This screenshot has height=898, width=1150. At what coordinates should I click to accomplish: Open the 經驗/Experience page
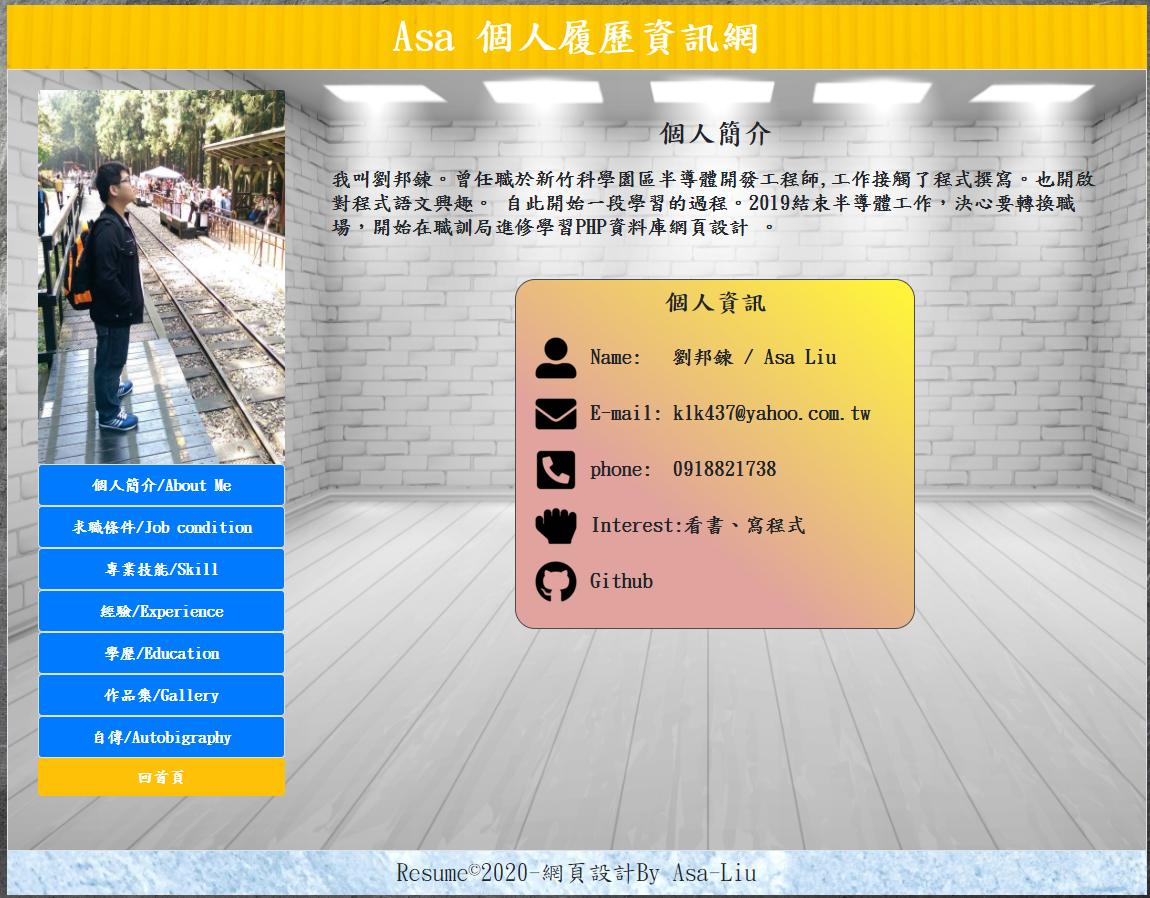pos(161,612)
